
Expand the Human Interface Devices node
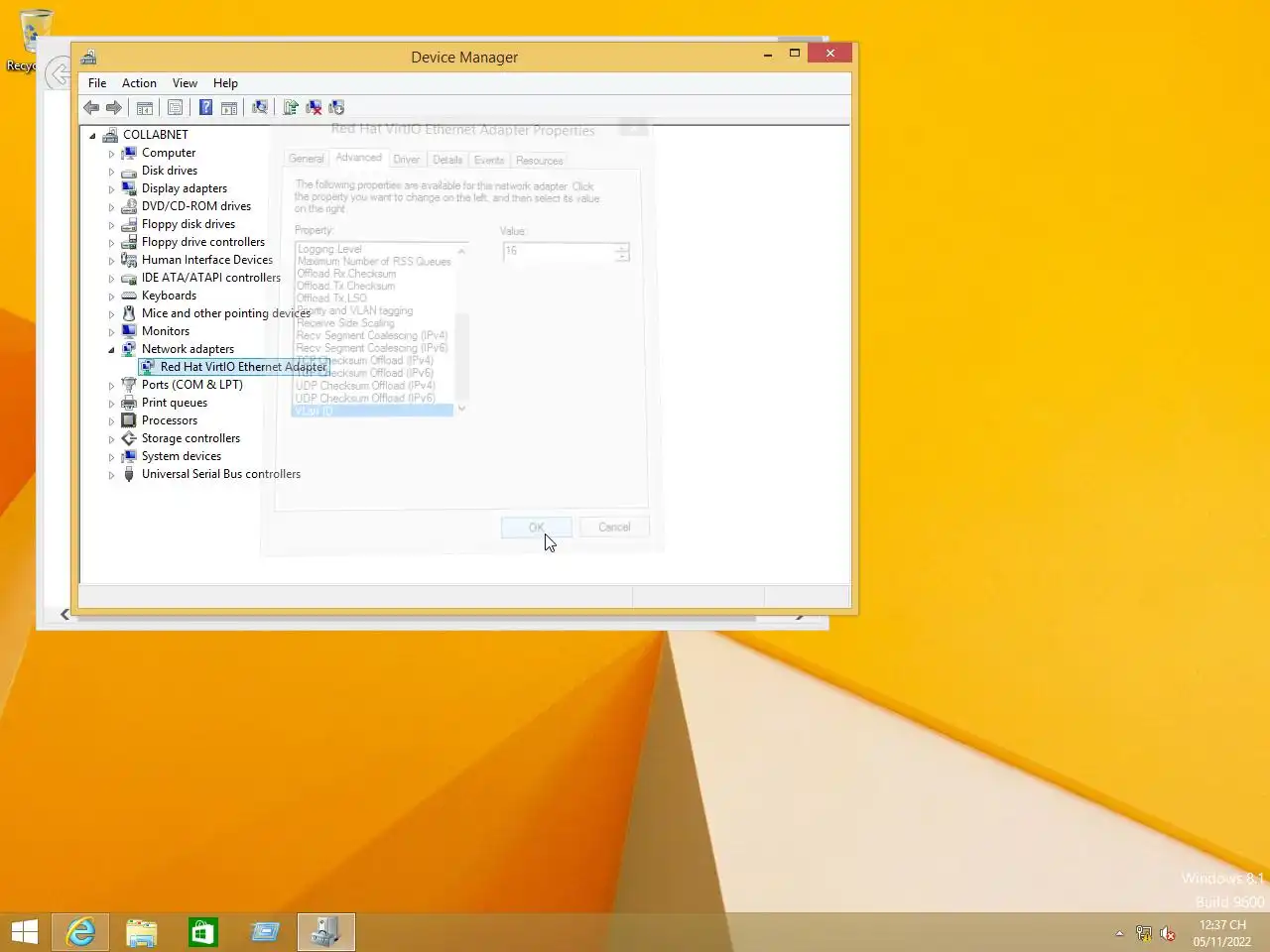[x=111, y=261]
